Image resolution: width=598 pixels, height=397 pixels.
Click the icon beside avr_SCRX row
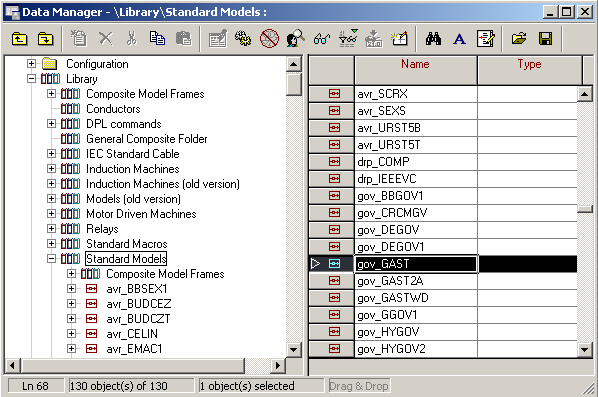[x=334, y=93]
